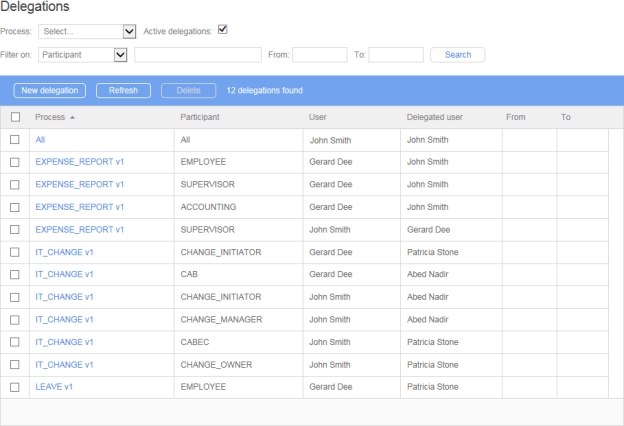Click the From date input field
Screen dimensions: 624x426
pos(319,54)
